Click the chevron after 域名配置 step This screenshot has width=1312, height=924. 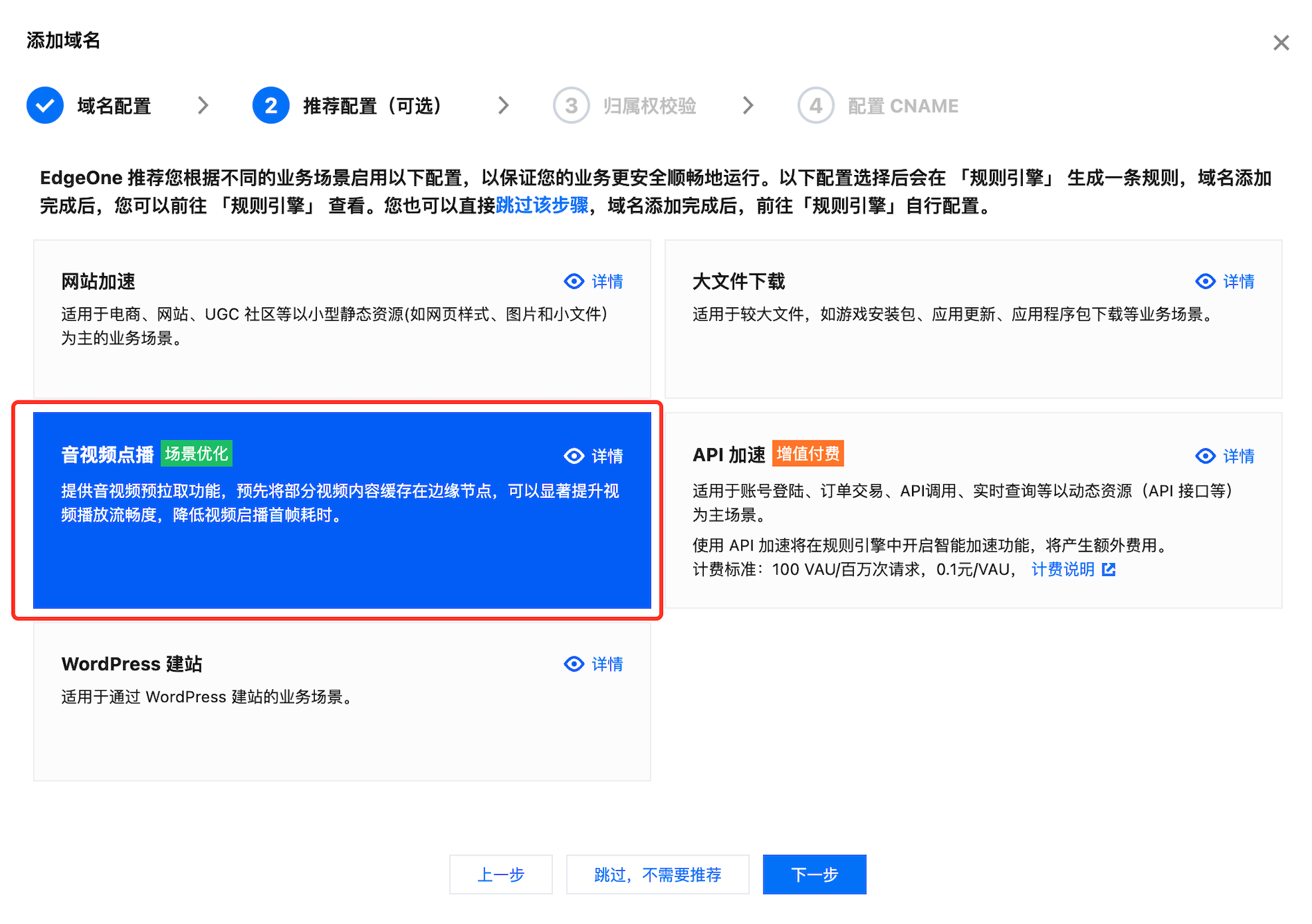pyautogui.click(x=203, y=105)
